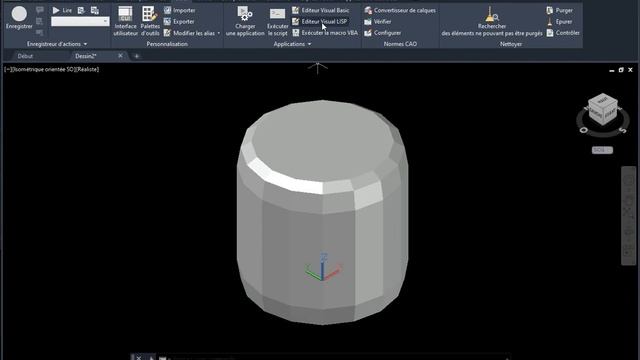Expand the Applications panel
Viewport: 640px width, 360px height.
tap(292, 44)
